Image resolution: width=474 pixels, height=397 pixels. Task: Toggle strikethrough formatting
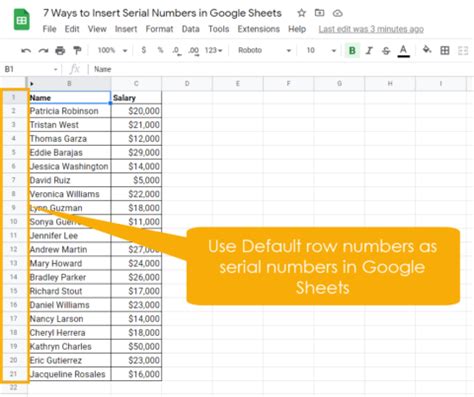(386, 51)
